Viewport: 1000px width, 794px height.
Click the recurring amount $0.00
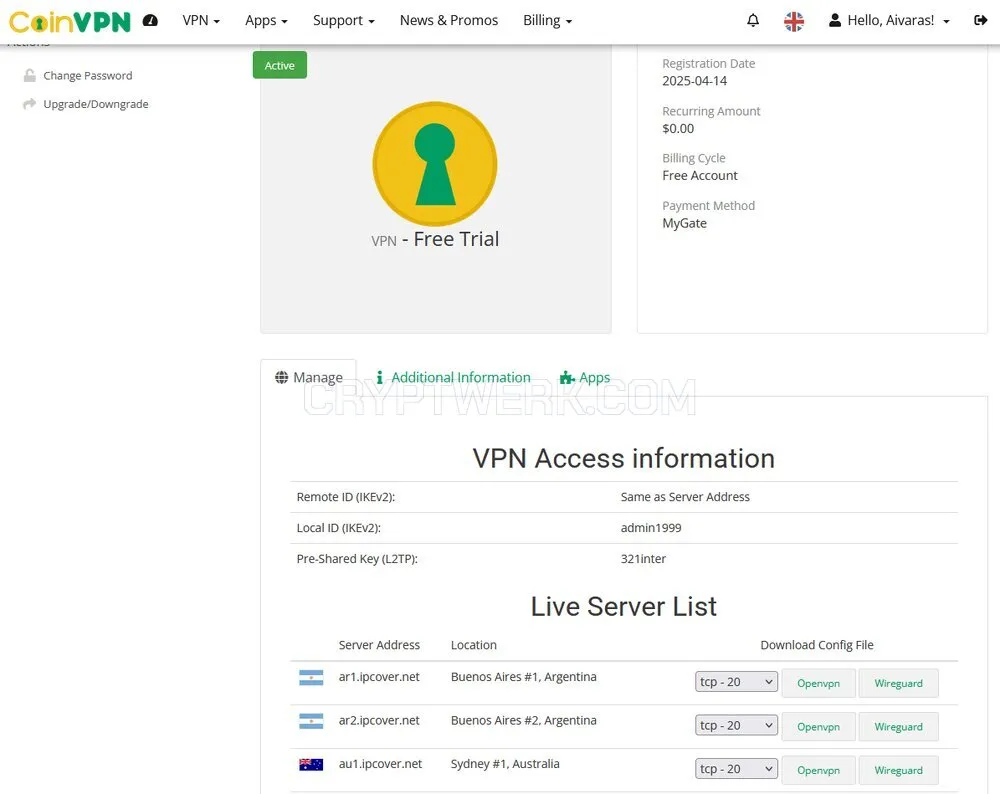[x=678, y=128]
